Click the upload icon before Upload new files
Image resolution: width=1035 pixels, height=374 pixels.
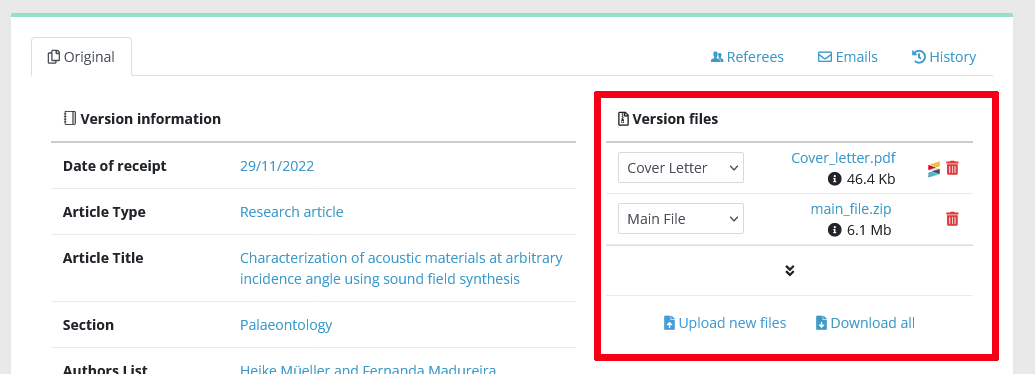[669, 323]
